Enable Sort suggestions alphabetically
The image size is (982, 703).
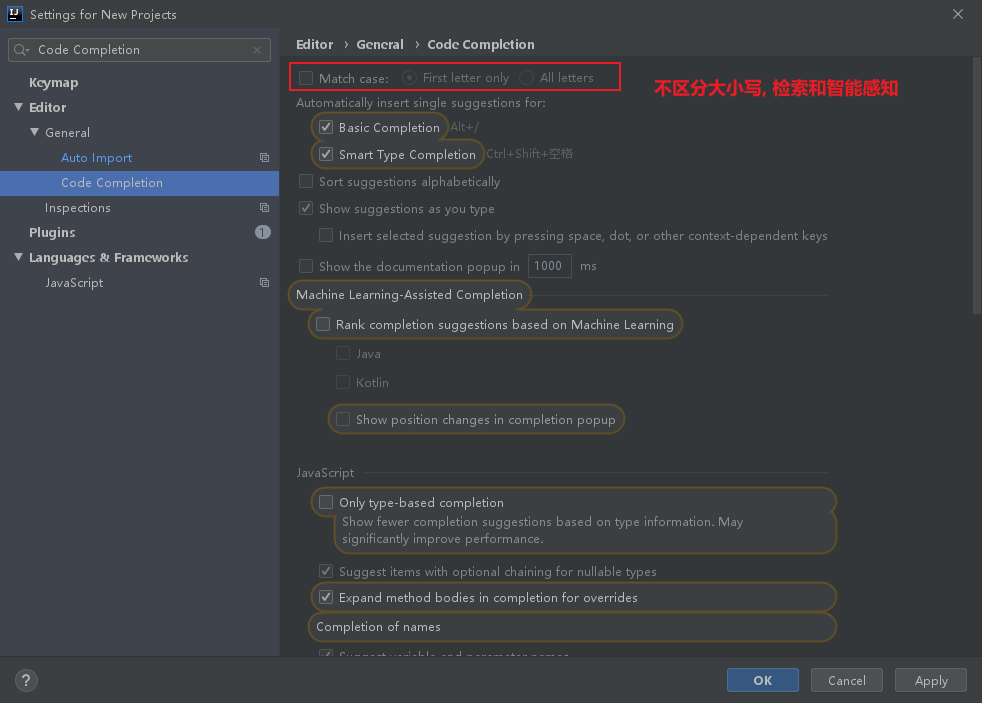pyautogui.click(x=306, y=182)
